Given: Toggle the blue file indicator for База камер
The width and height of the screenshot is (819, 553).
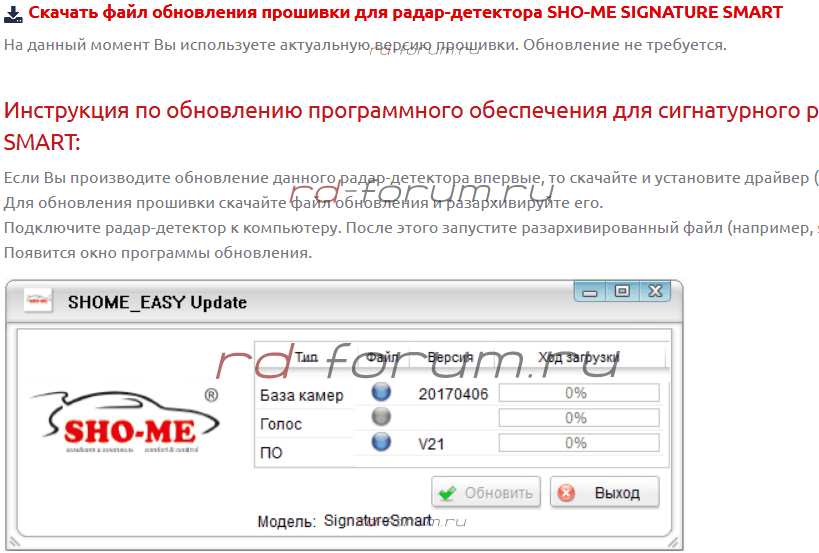Looking at the screenshot, I should pyautogui.click(x=381, y=392).
